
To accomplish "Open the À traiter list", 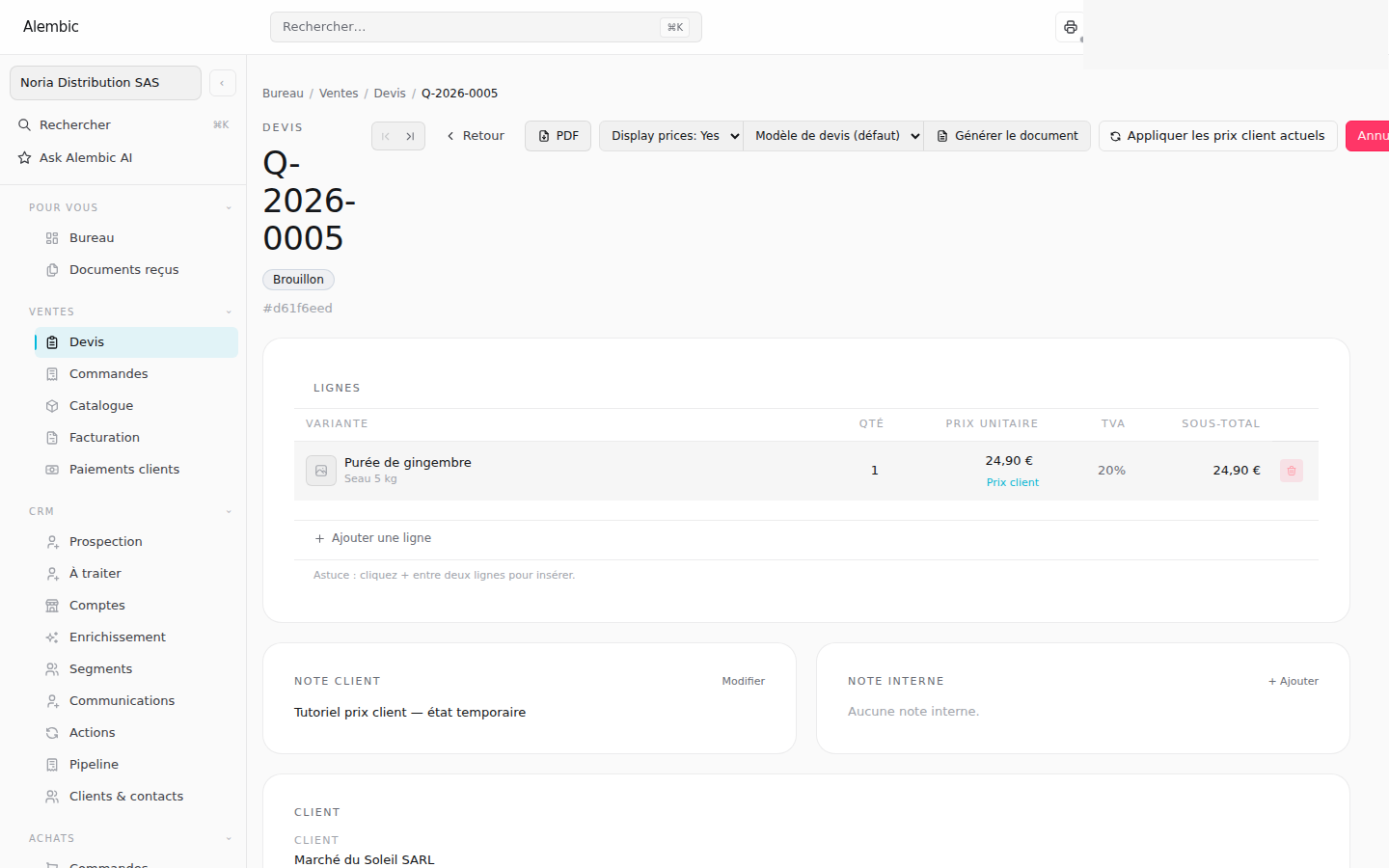I will click(136, 573).
